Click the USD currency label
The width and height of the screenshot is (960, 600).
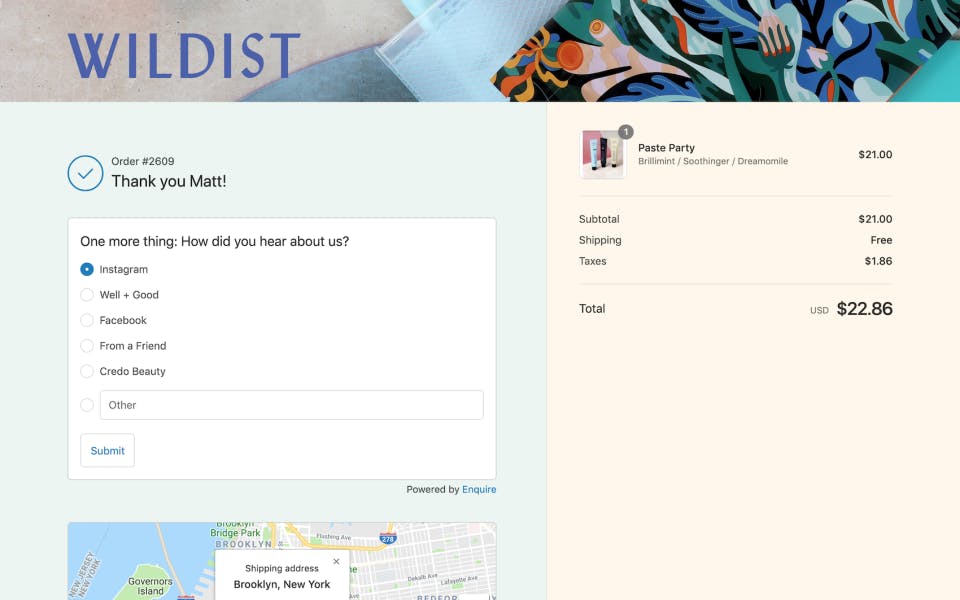tap(819, 310)
